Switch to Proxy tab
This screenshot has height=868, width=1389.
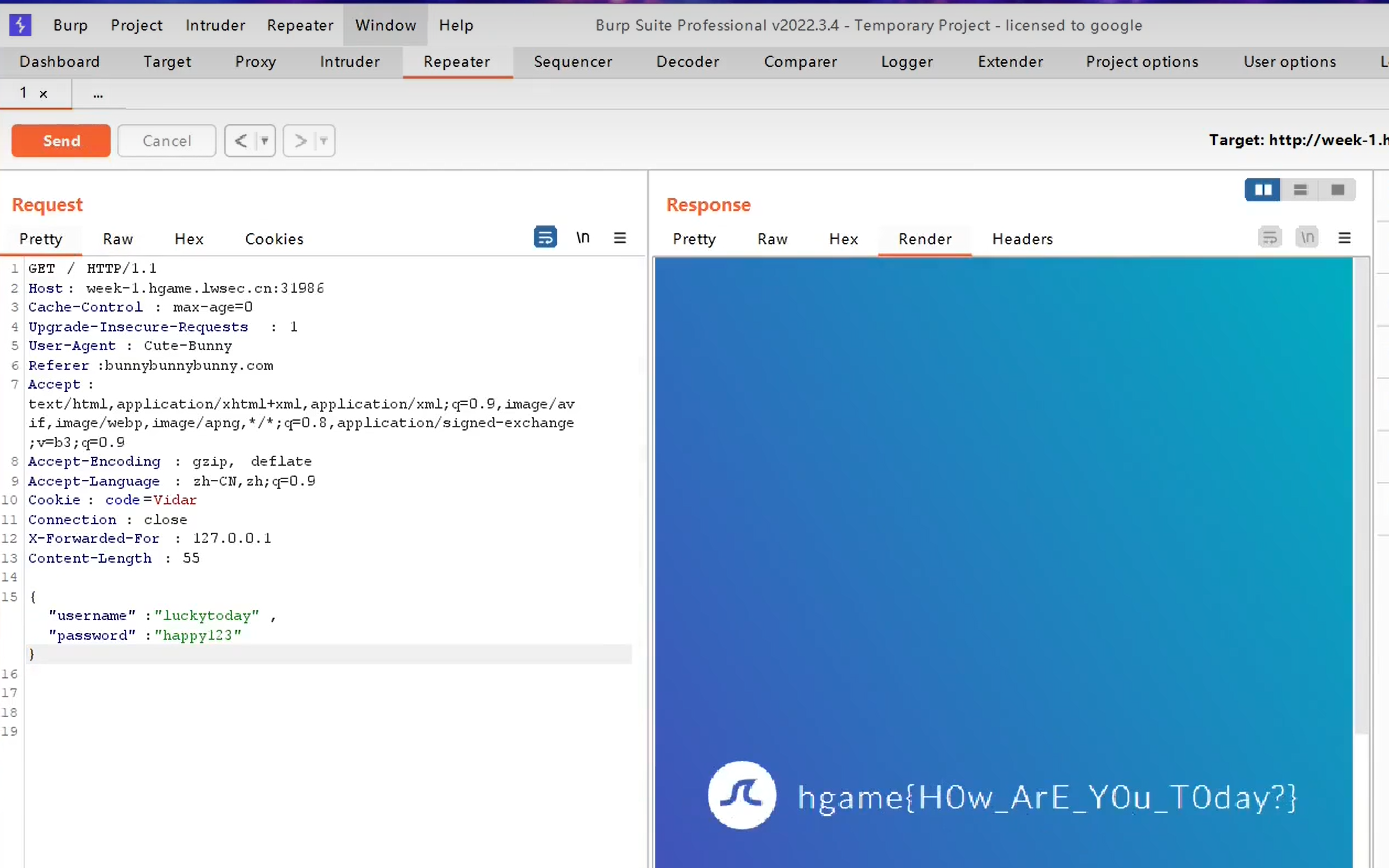coord(256,62)
